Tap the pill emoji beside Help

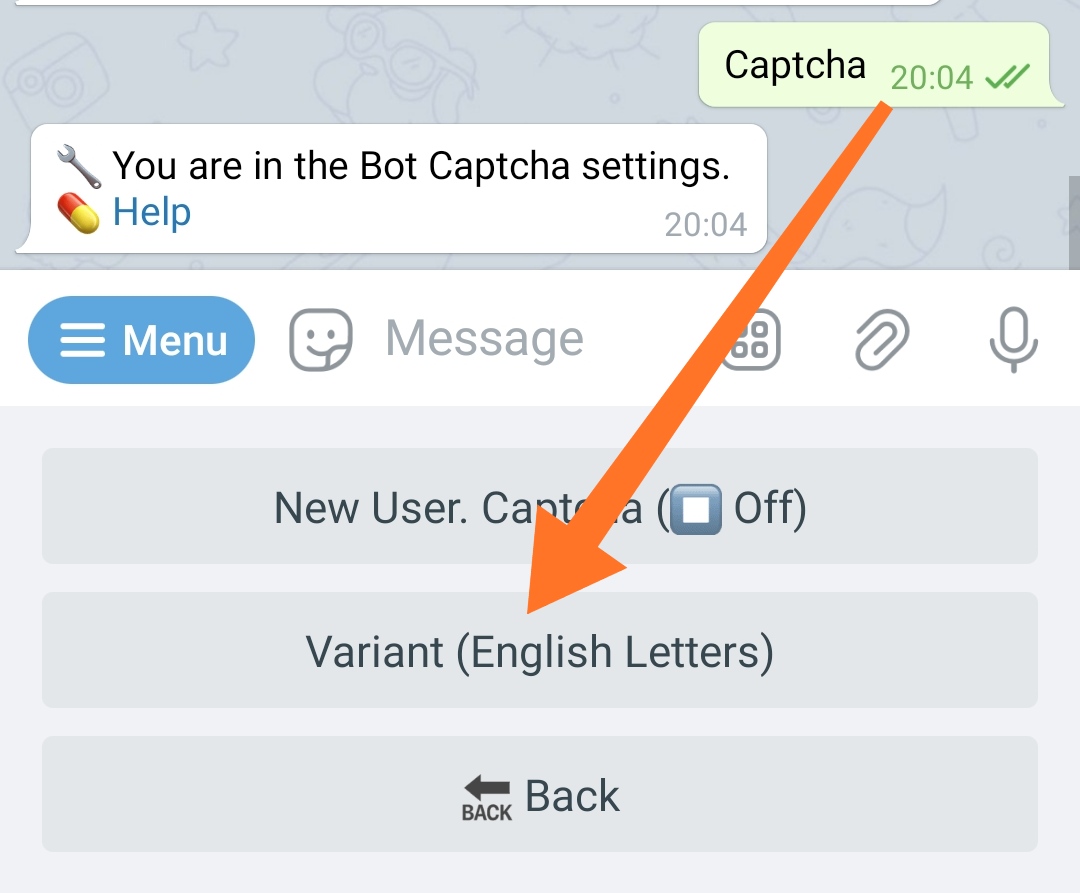[x=78, y=213]
